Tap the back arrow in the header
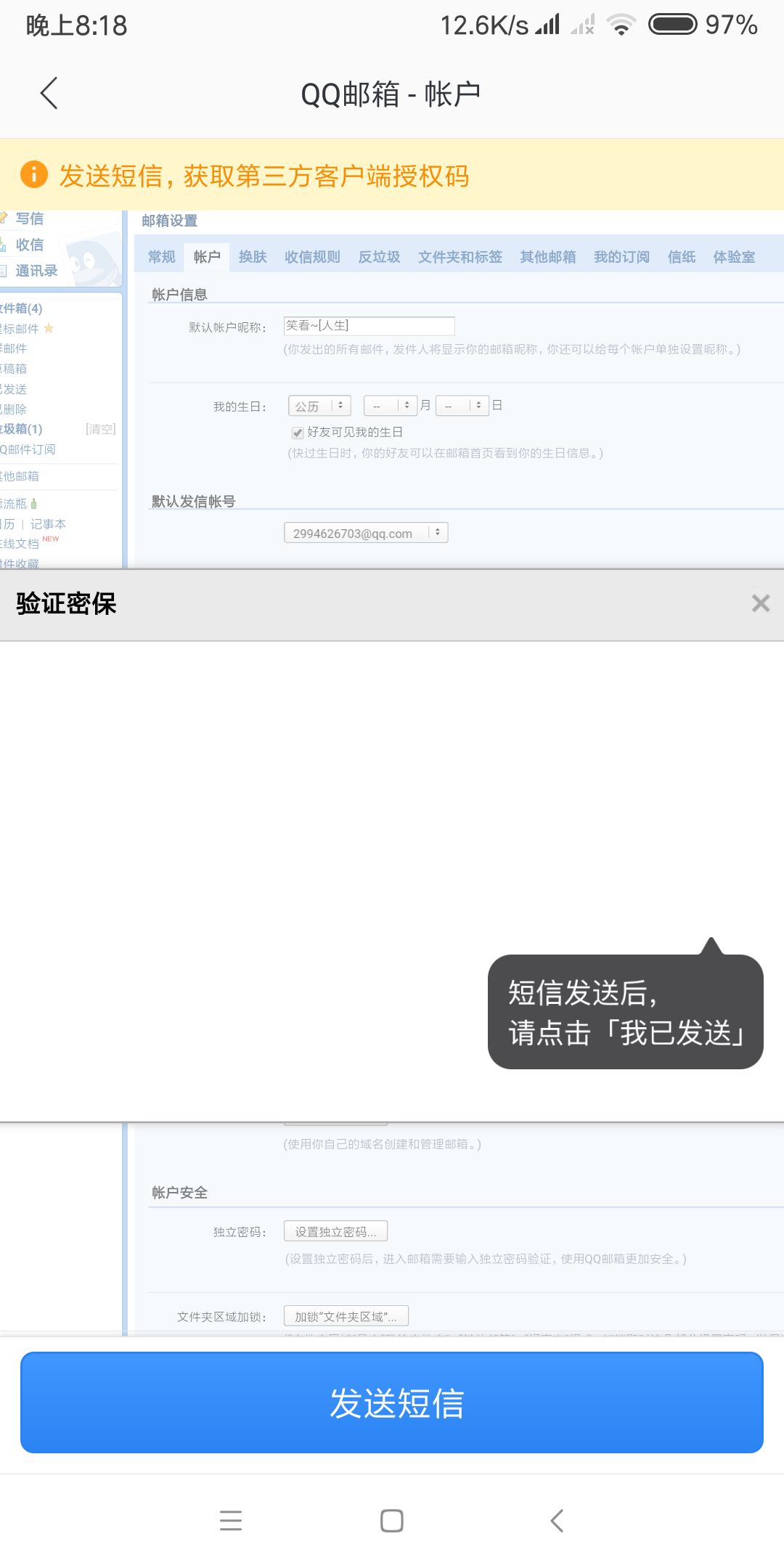784x1568 pixels. pos(49,94)
